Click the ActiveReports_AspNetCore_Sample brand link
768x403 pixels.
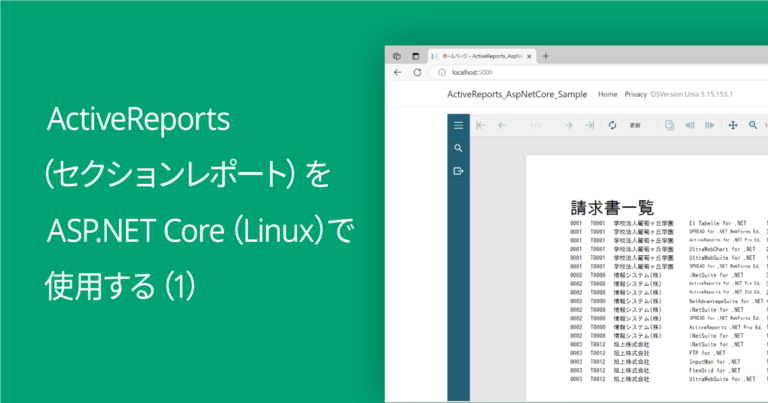point(517,94)
